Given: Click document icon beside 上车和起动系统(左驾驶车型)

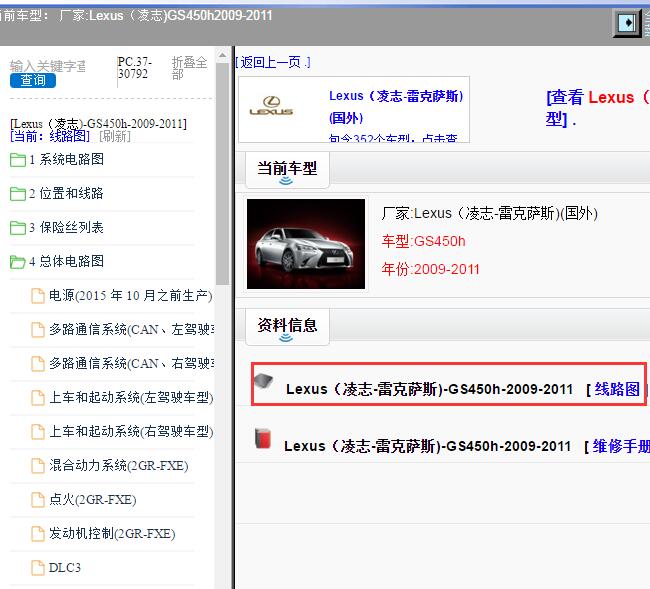Looking at the screenshot, I should 38,398.
